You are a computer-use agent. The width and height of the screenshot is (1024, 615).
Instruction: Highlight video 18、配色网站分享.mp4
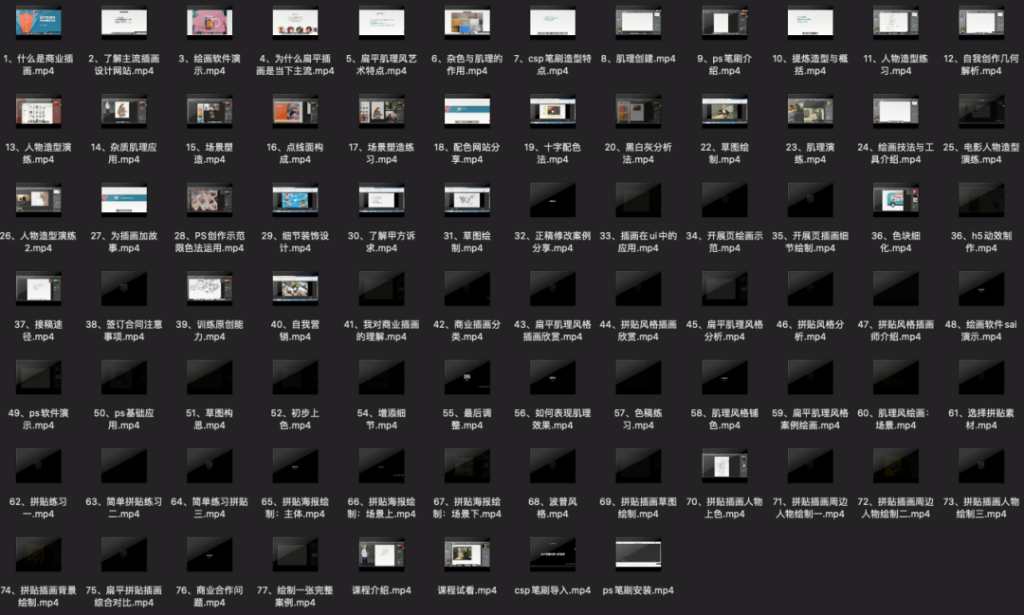[467, 110]
